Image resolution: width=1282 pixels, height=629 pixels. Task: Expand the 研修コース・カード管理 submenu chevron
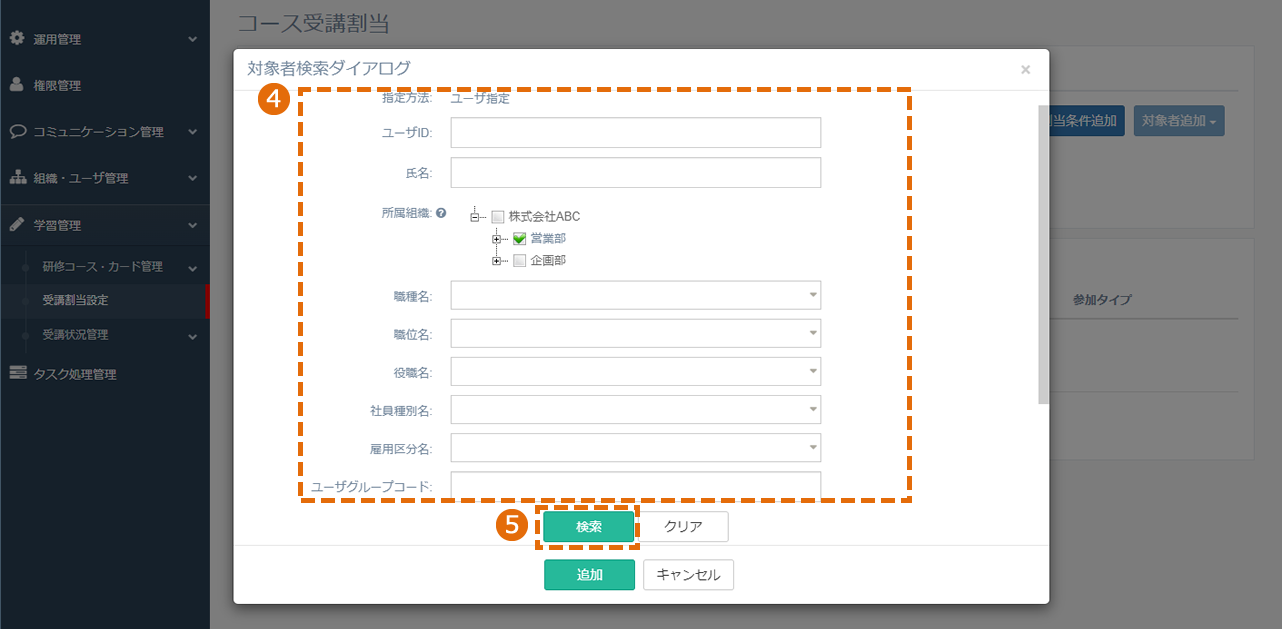coord(193,268)
